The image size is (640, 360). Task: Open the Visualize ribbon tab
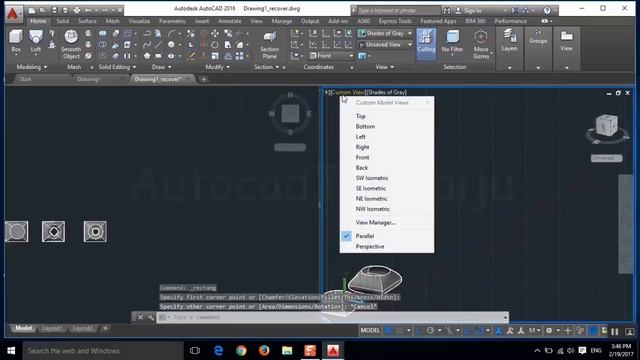[139, 21]
